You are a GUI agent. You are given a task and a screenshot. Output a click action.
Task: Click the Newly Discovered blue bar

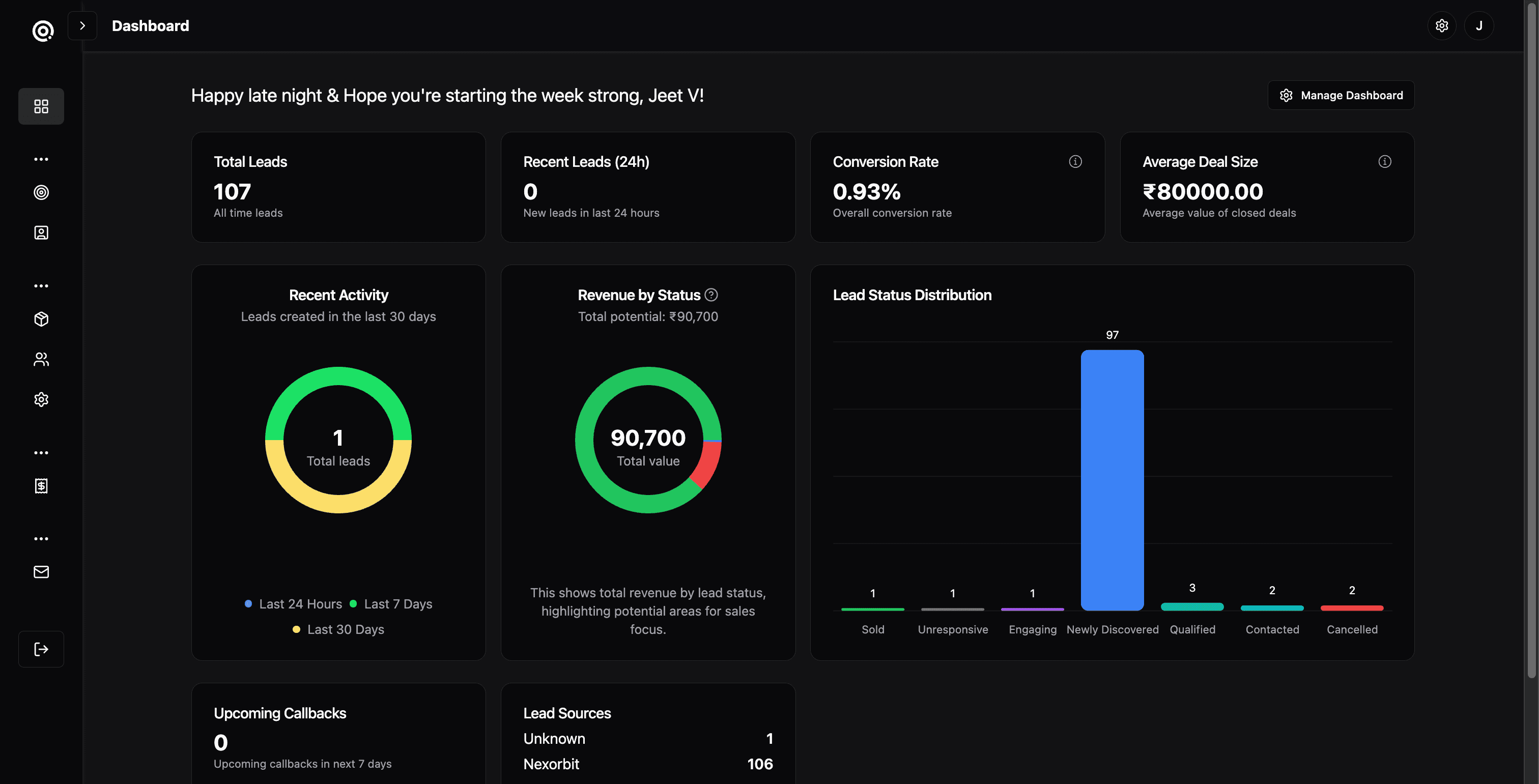point(1112,479)
